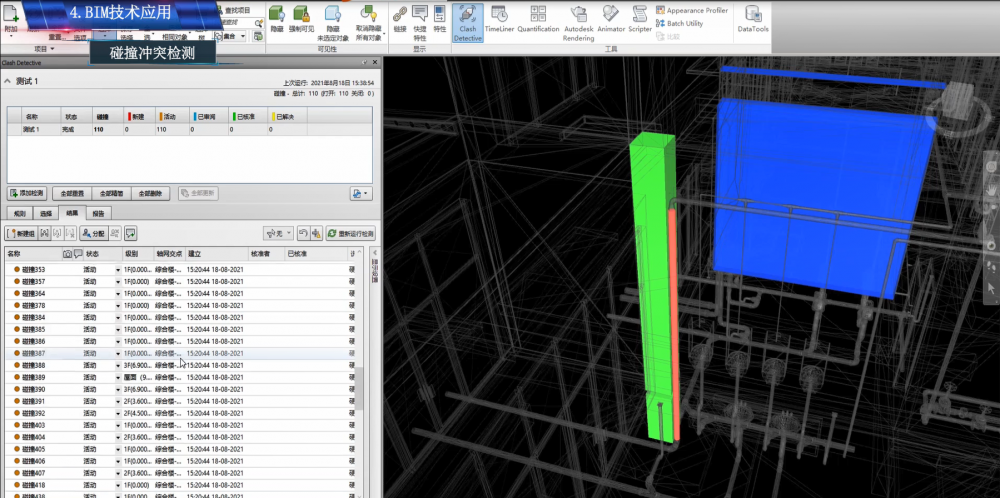Toggle the 链接 links display button
This screenshot has width=1000, height=498.
(x=400, y=19)
